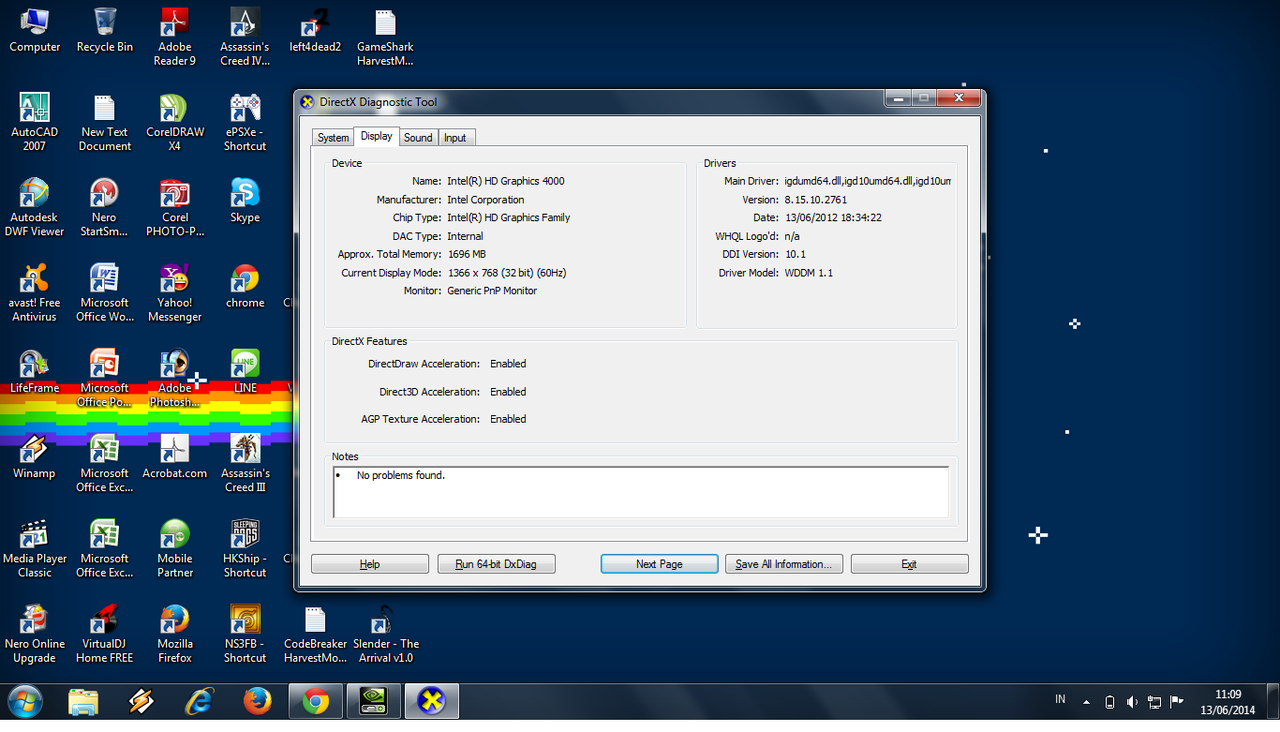The image size is (1280, 732).
Task: Select the Input tab
Action: [455, 138]
